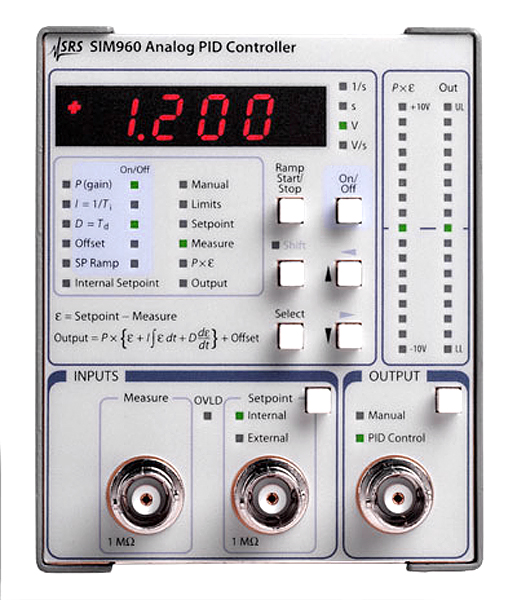517x600 pixels.
Task: Tap the OVLD overload indicator LED
Action: pos(208,416)
